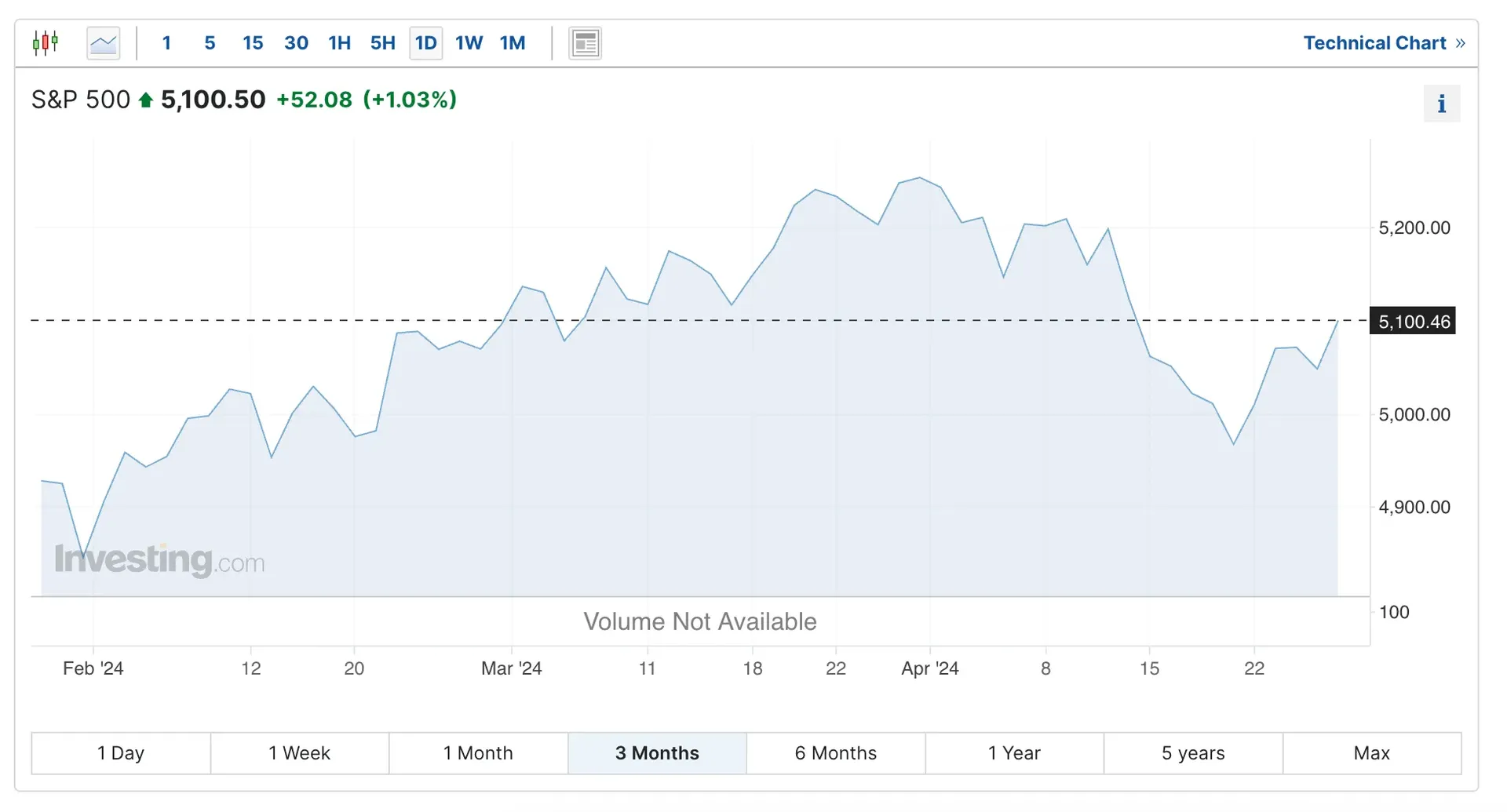Click the (+1.03%) percent change
1507x812 pixels.
click(x=410, y=100)
